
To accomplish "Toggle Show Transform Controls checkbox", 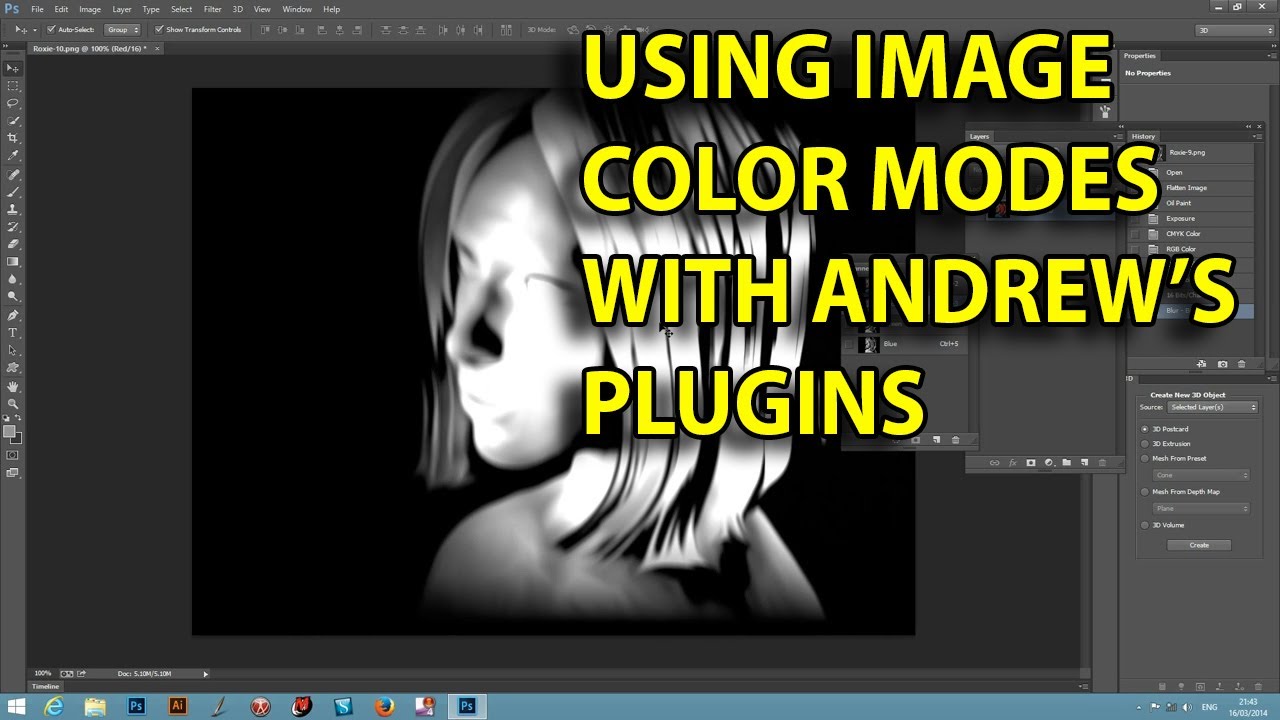I will (x=159, y=30).
